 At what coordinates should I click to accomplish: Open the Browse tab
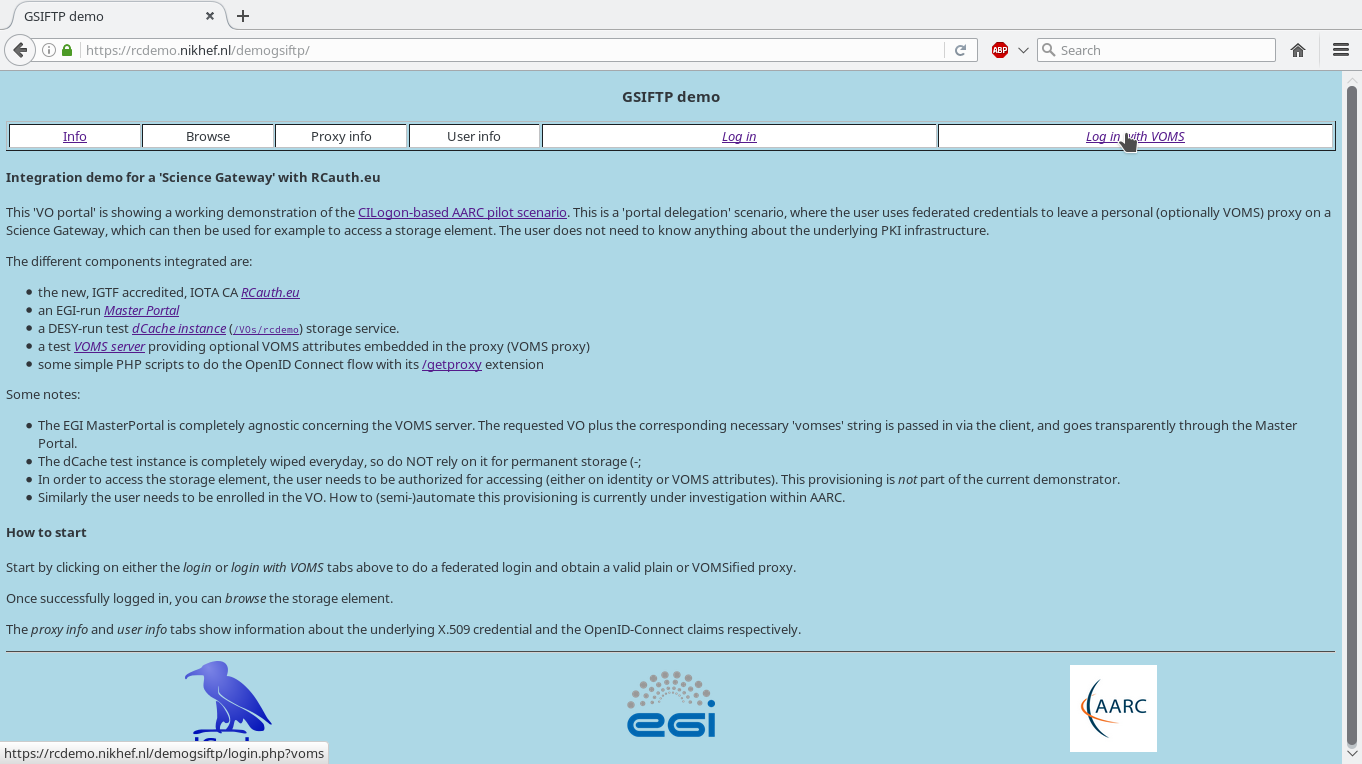click(x=208, y=136)
